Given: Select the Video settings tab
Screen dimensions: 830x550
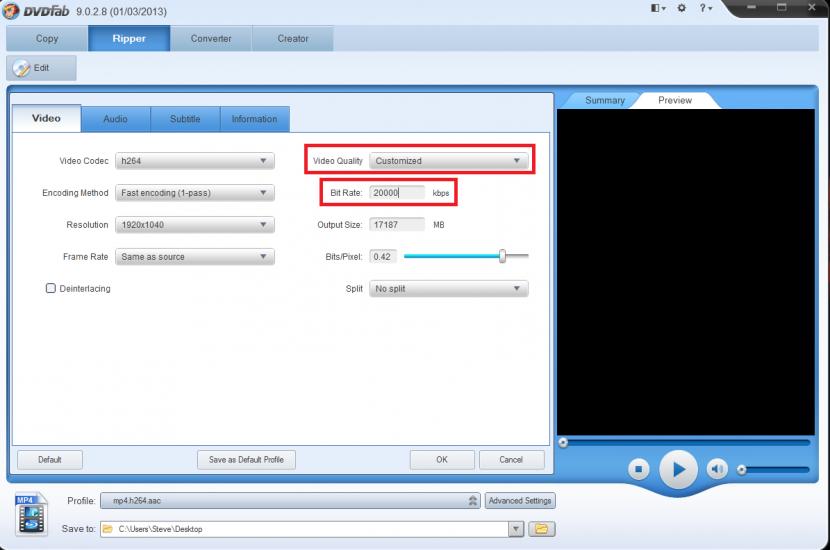Looking at the screenshot, I should 47,119.
